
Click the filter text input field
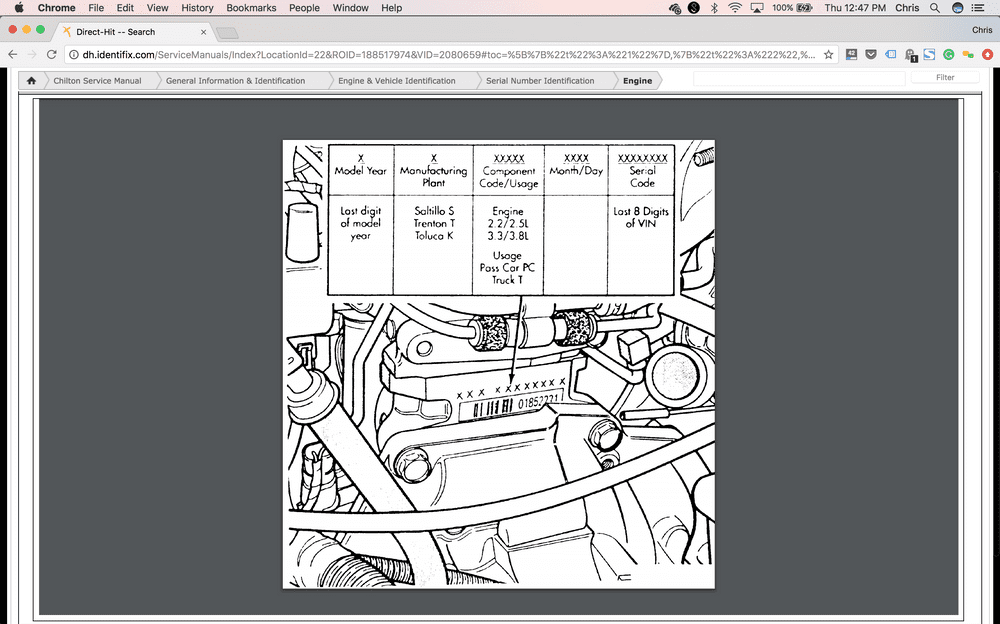[798, 77]
